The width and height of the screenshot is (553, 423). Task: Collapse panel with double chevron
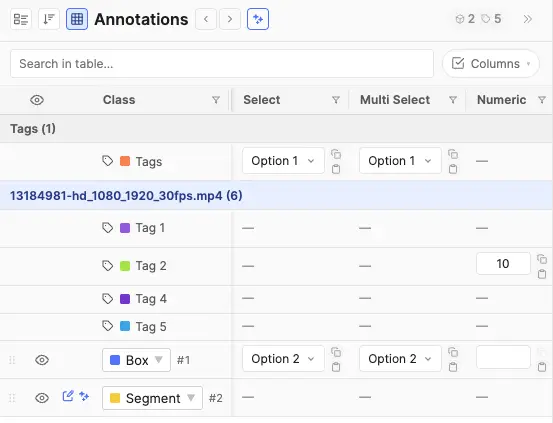[528, 19]
